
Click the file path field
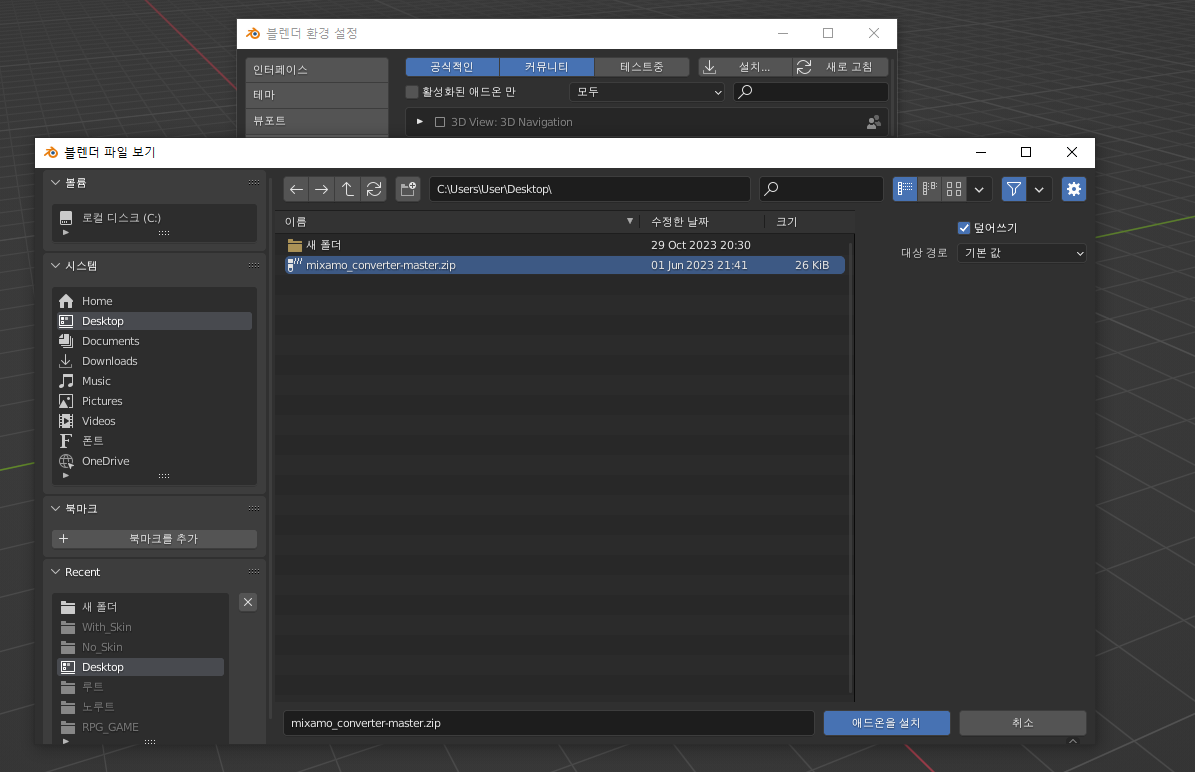[x=589, y=189]
